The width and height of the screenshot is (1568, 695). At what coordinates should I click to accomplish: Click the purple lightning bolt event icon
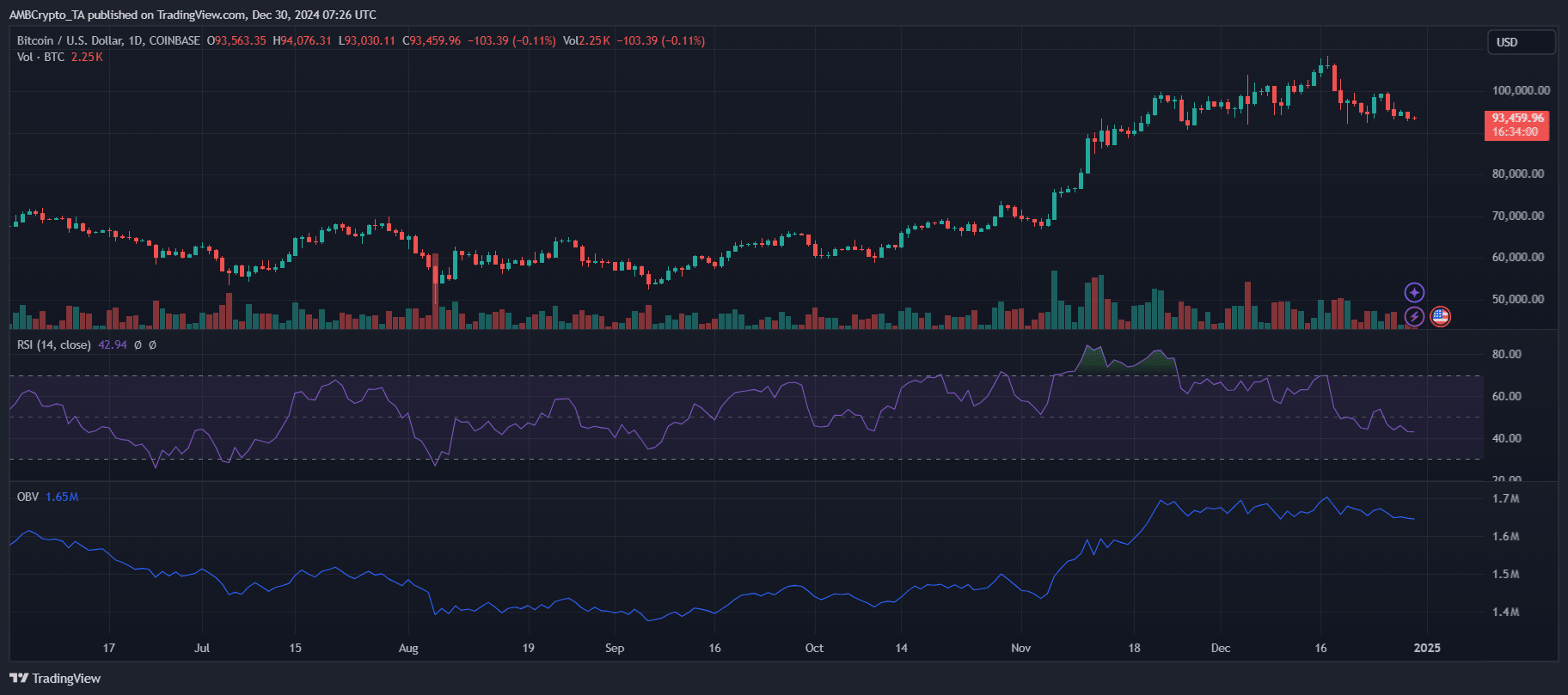pyautogui.click(x=1414, y=317)
